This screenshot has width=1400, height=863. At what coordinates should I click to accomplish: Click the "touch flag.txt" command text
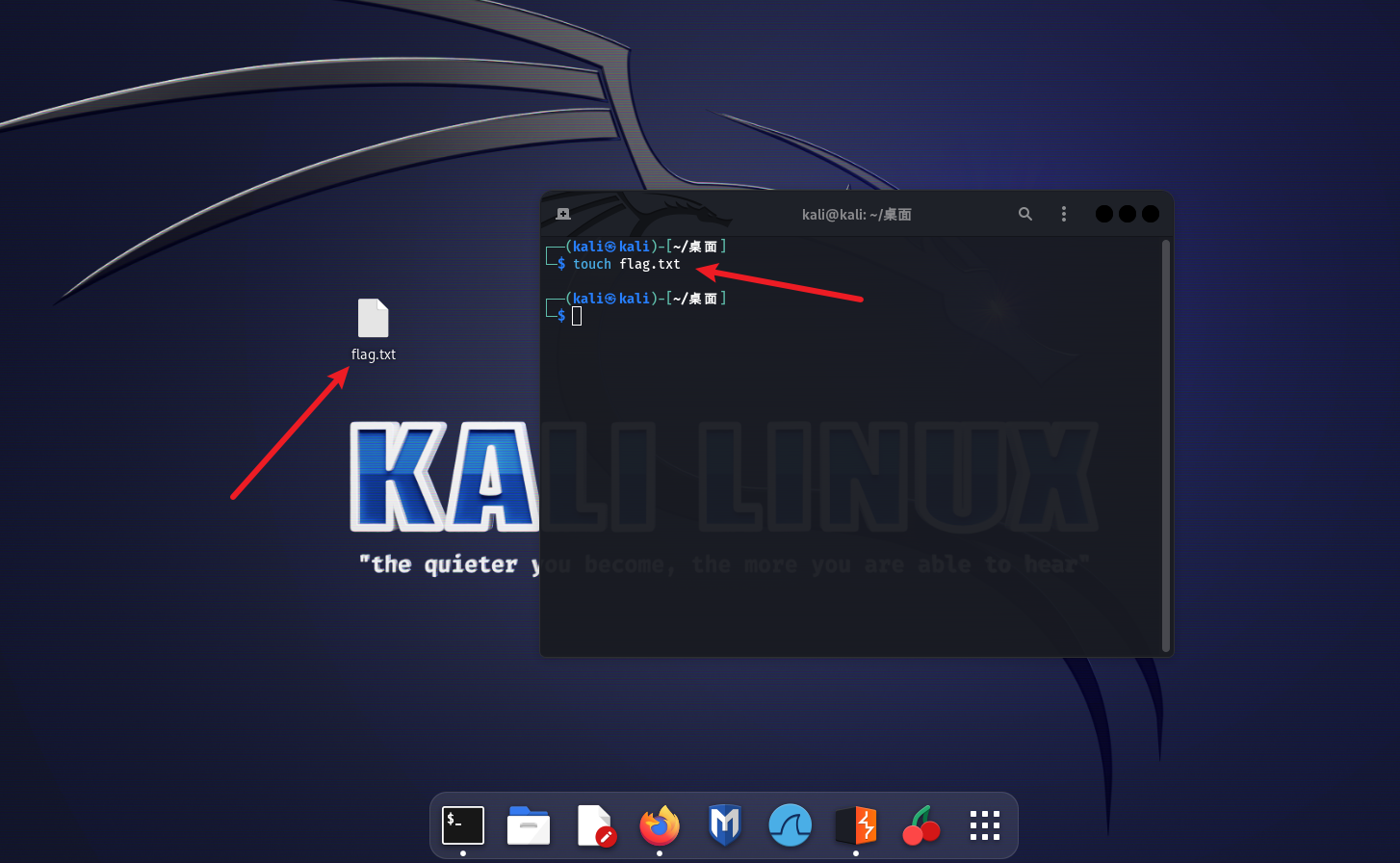point(627,264)
